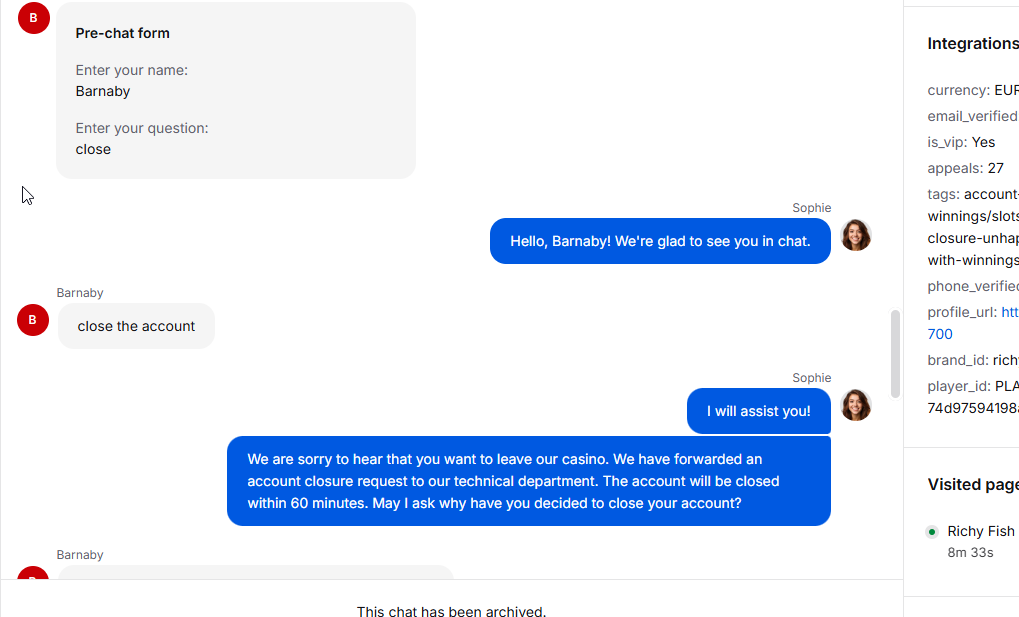1019x617 pixels.
Task: Select the account closure request message bubble
Action: [x=529, y=481]
